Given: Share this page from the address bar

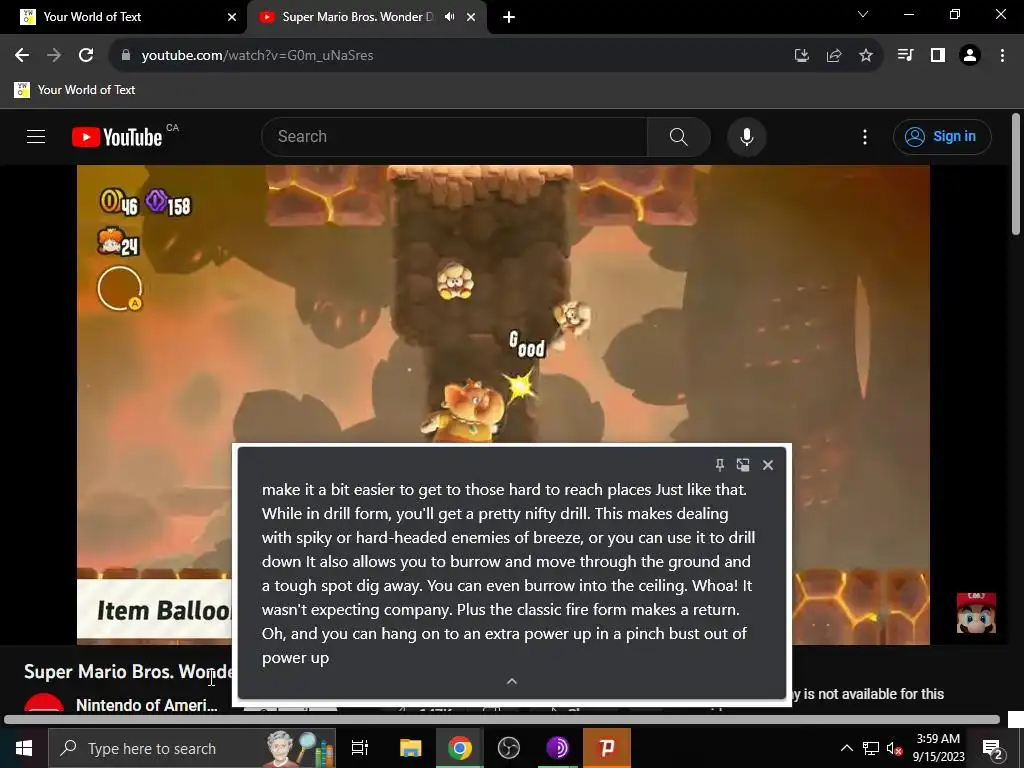Looking at the screenshot, I should click(834, 56).
